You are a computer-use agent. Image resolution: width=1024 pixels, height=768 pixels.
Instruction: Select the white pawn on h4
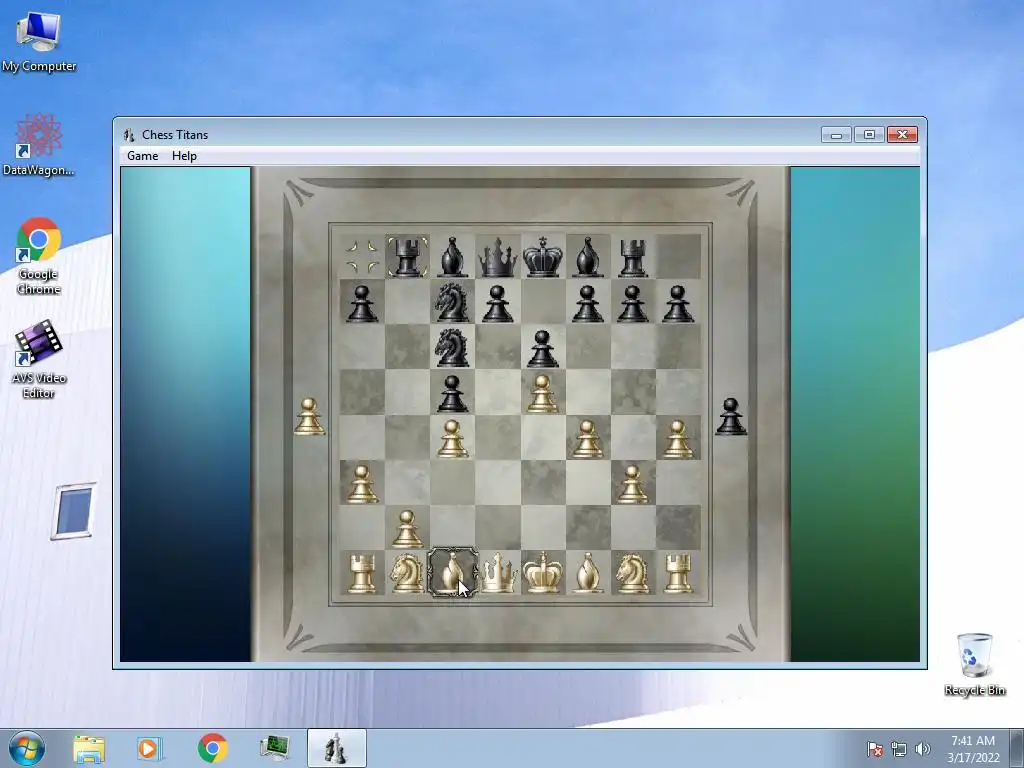678,438
